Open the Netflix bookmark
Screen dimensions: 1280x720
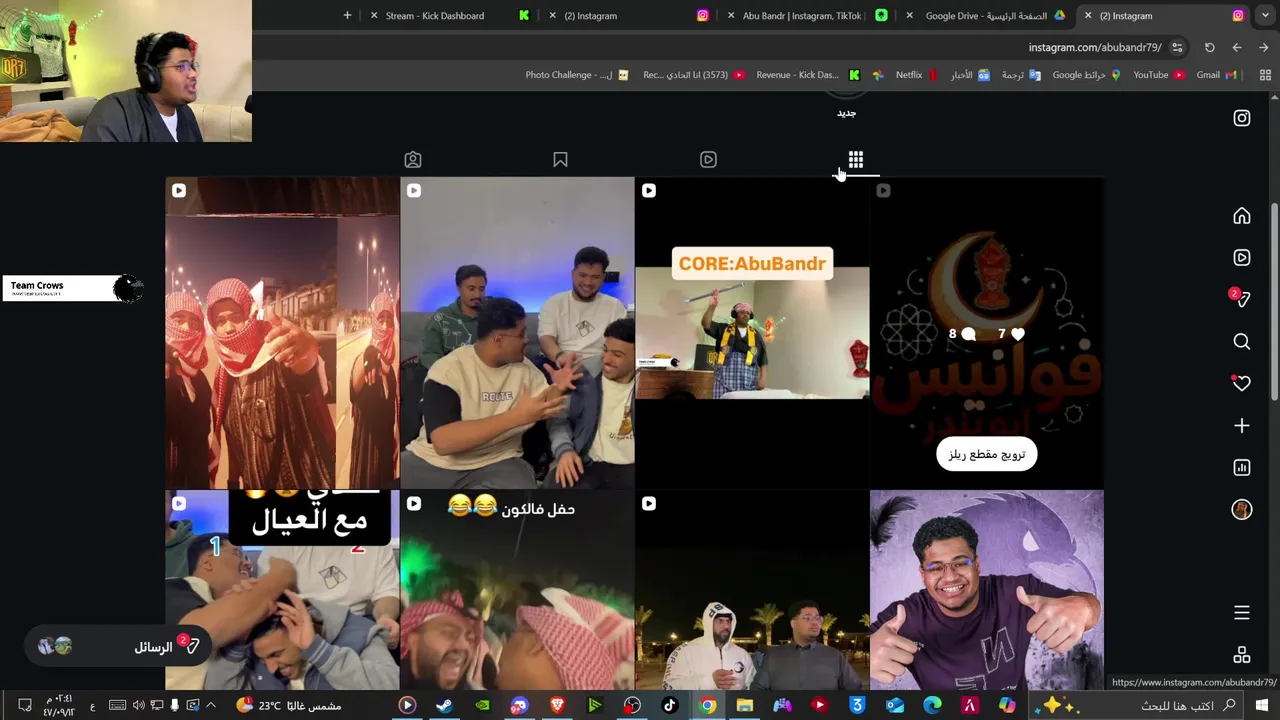coord(916,75)
